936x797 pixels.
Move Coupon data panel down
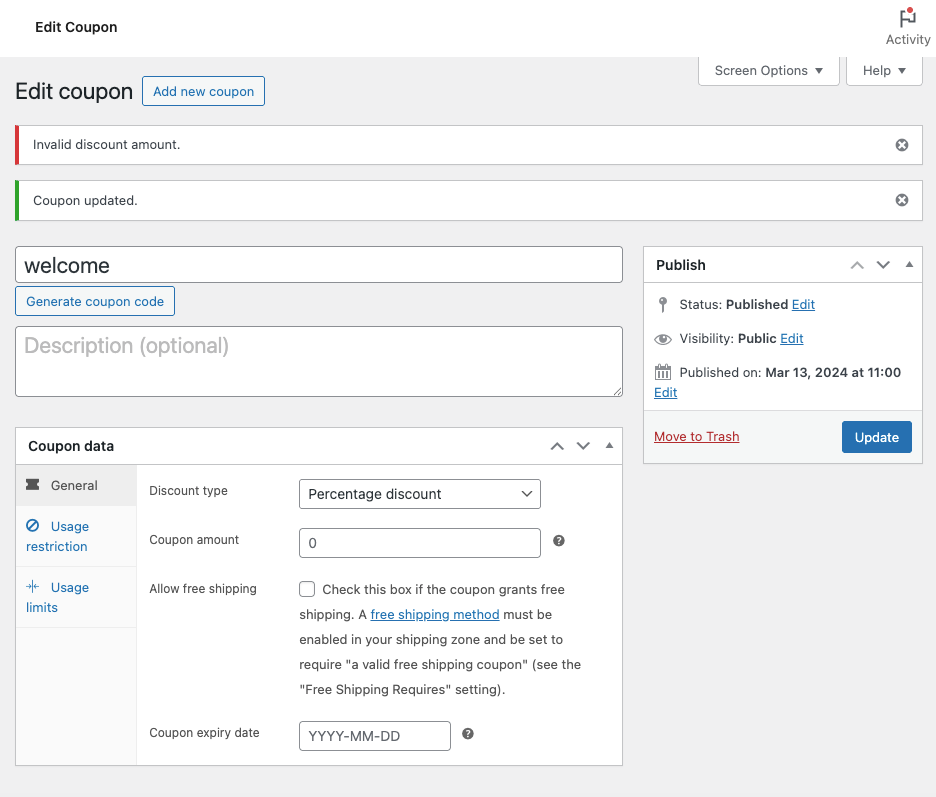click(583, 446)
